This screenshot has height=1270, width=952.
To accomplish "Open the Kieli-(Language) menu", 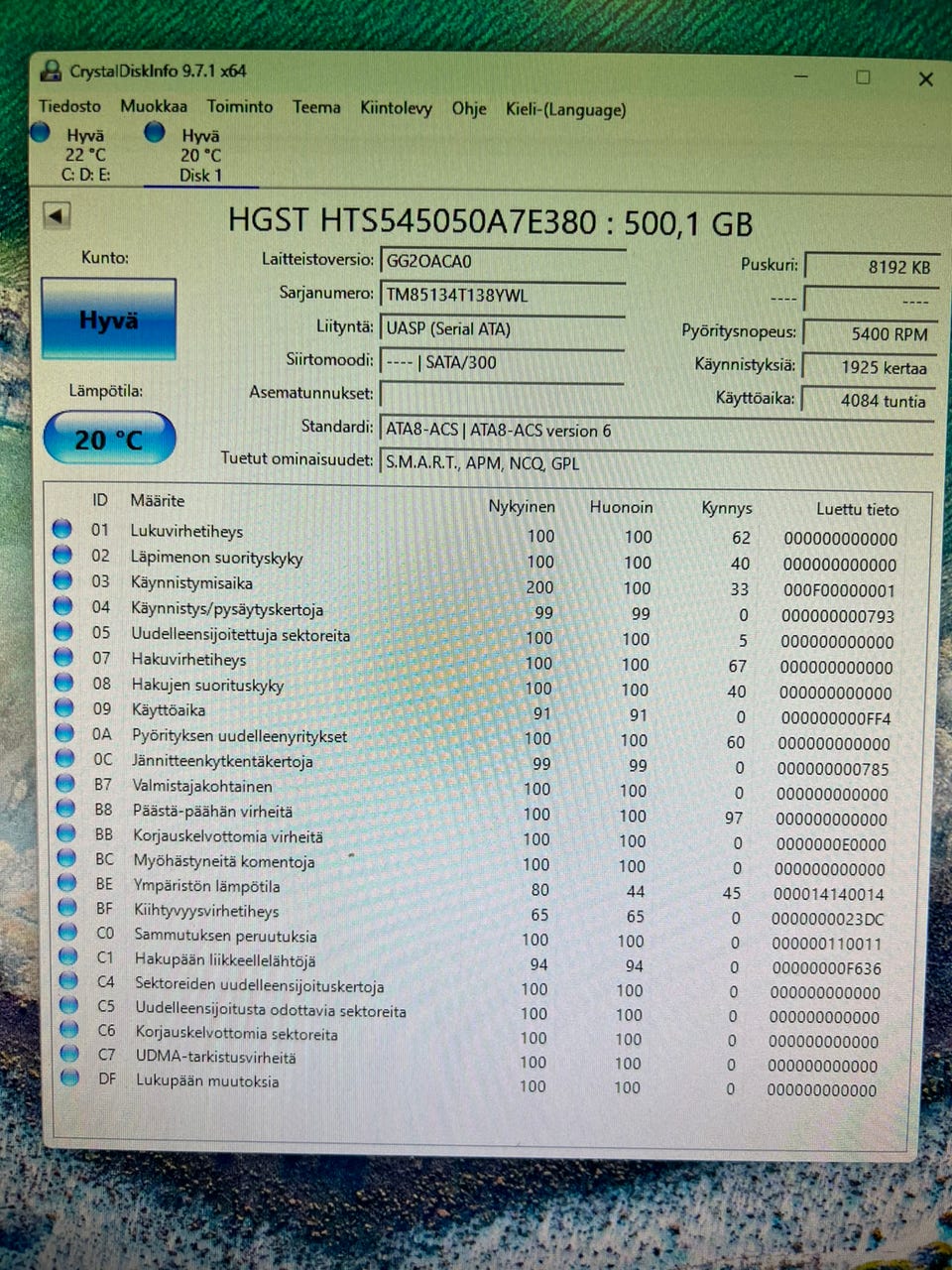I will (x=566, y=109).
